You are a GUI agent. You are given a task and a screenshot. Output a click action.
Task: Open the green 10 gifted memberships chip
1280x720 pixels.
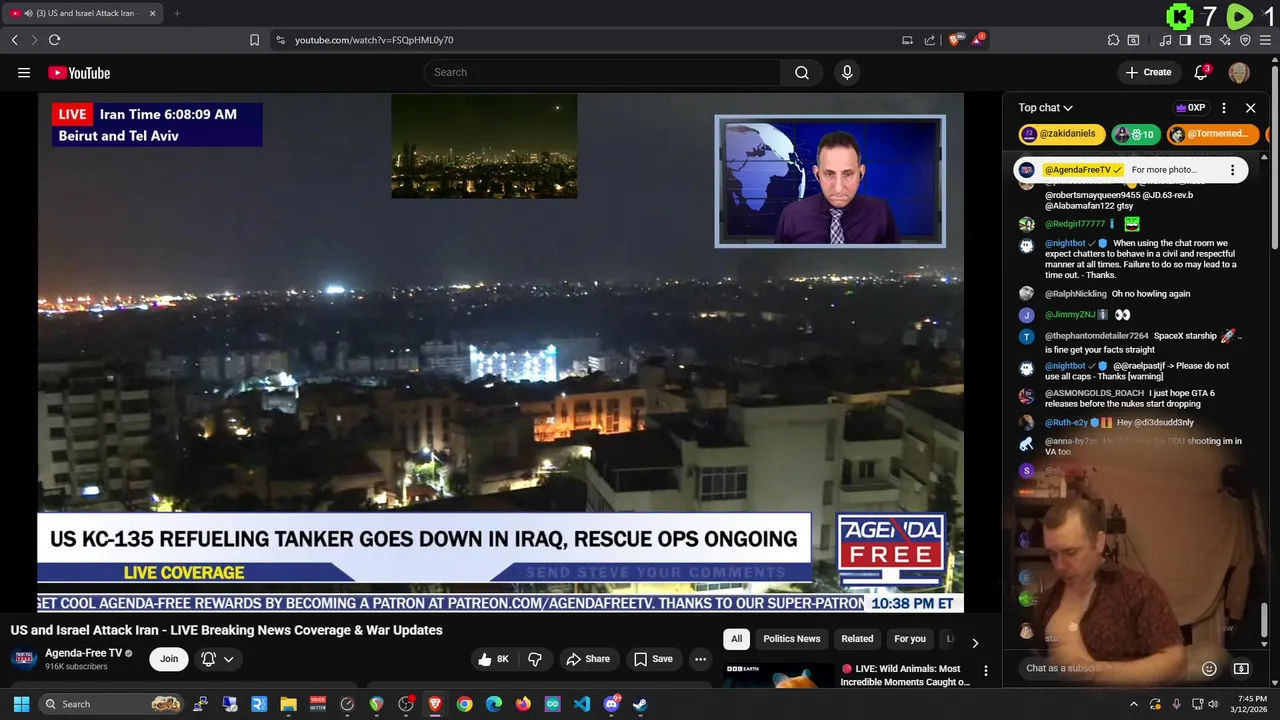click(x=1134, y=134)
